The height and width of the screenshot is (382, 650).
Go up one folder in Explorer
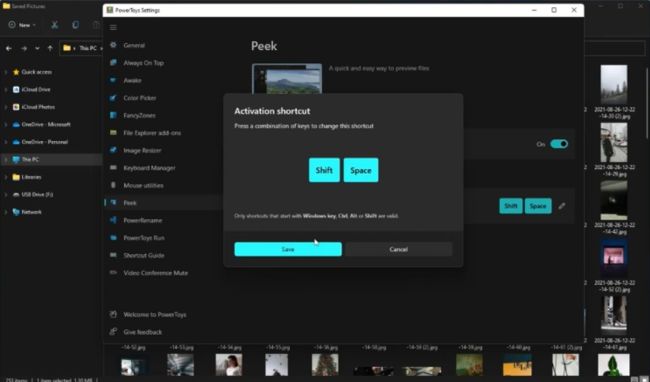[x=50, y=48]
